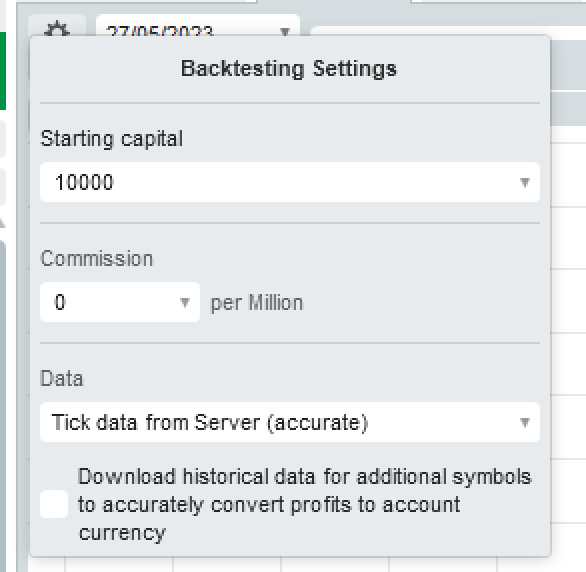Enable the download historical data checkbox
The height and width of the screenshot is (572, 586).
pyautogui.click(x=54, y=504)
